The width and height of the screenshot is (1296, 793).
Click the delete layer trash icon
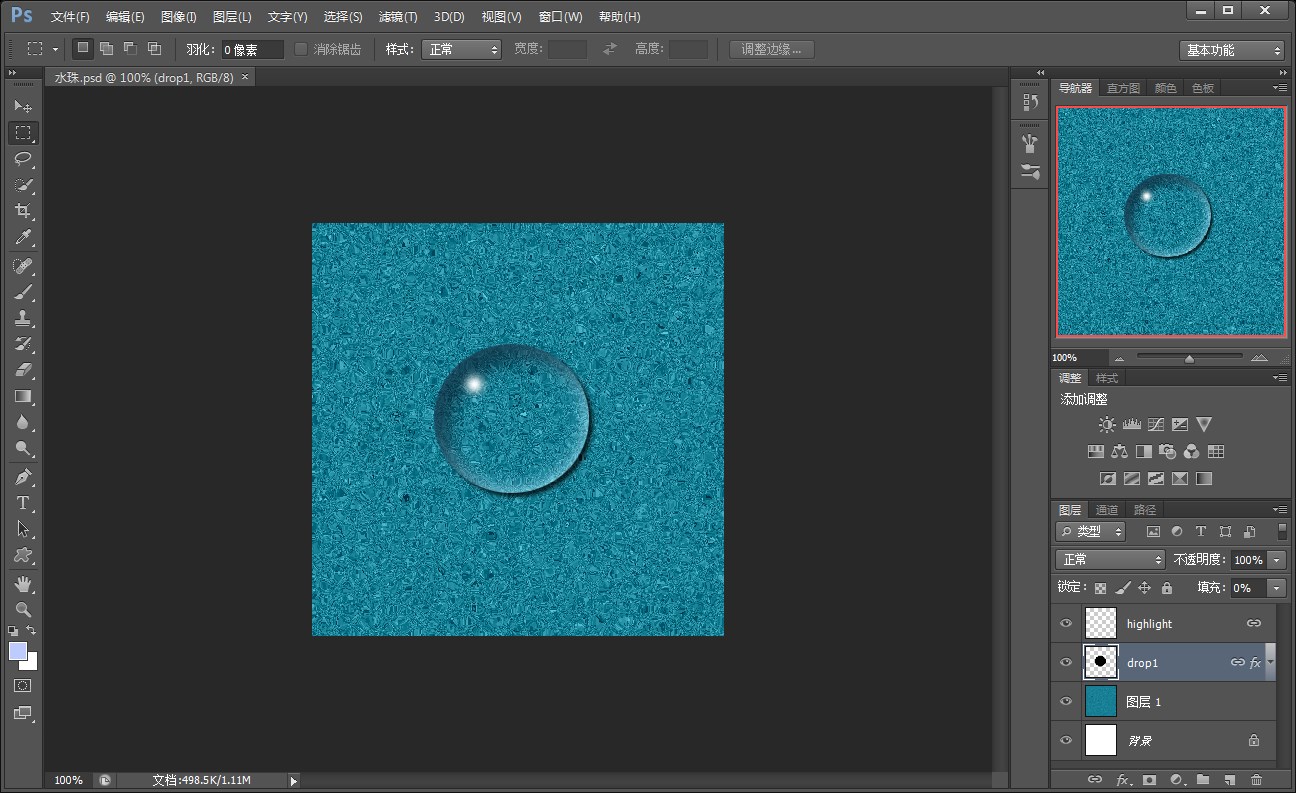[x=1256, y=780]
